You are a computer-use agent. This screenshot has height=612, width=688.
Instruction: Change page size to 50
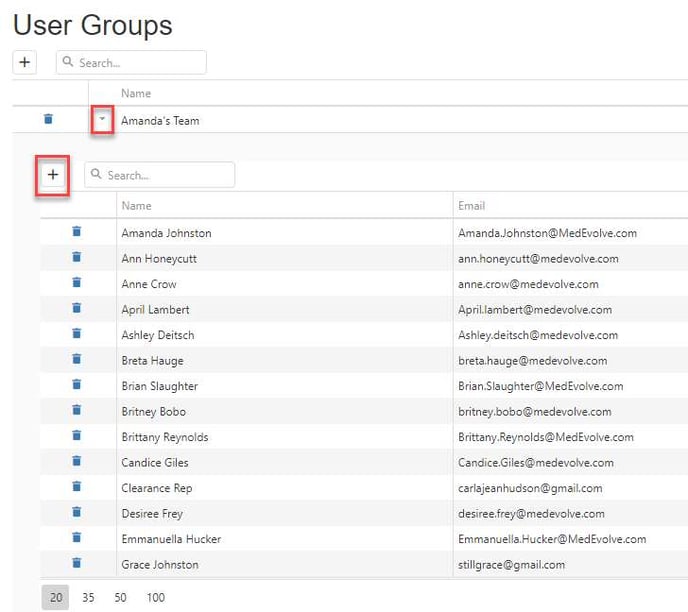[120, 598]
